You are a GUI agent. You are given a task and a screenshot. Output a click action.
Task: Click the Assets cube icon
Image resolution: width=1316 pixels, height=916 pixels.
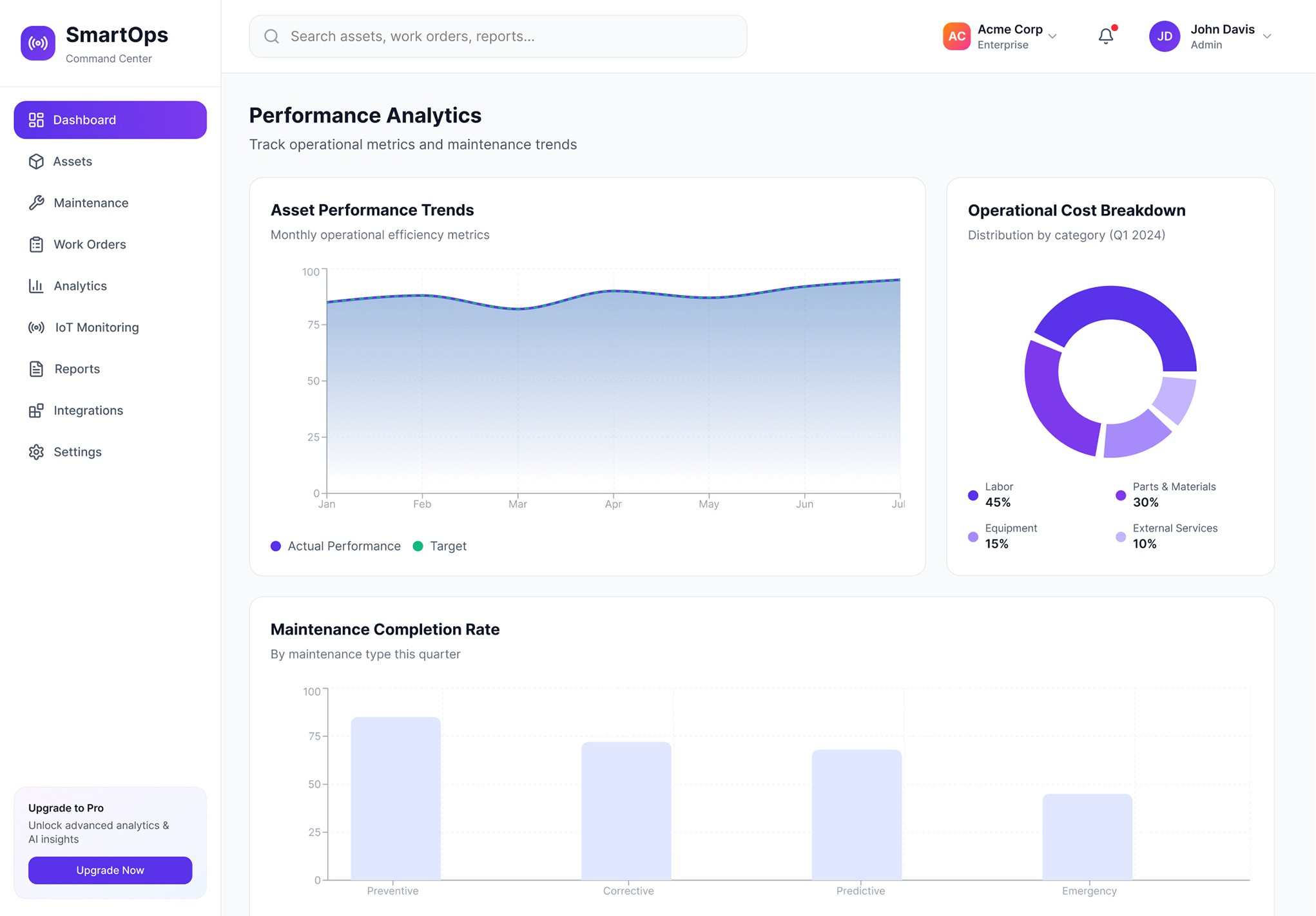pyautogui.click(x=36, y=162)
